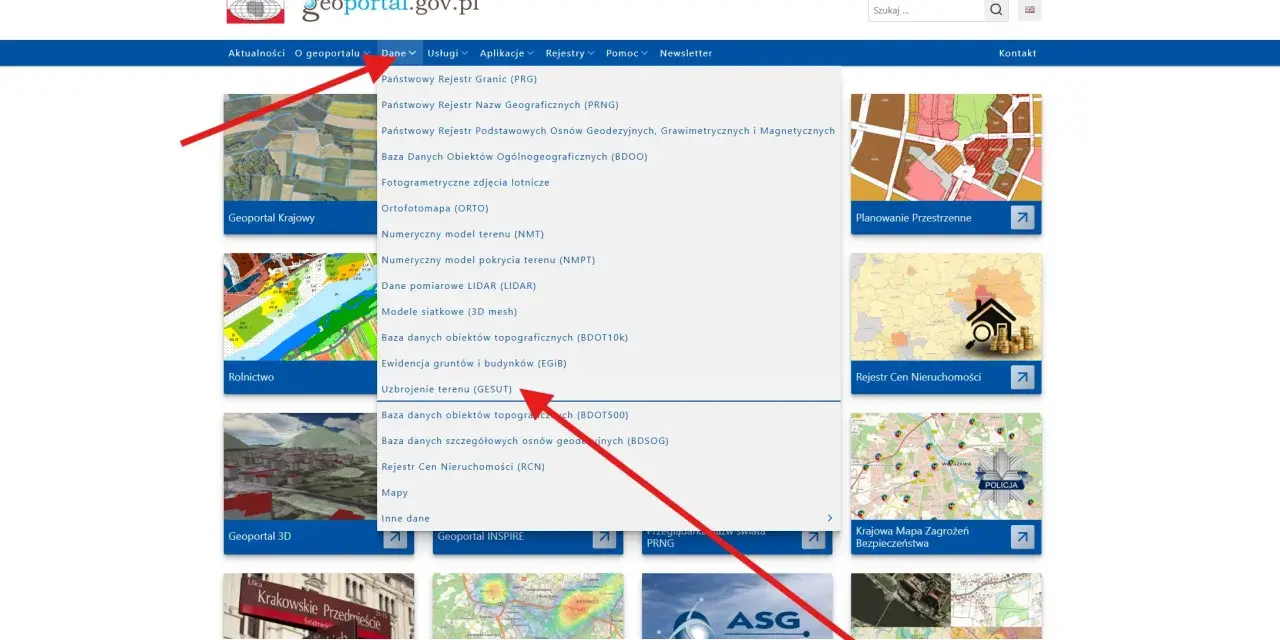
Task: Open the Geoportal Krajowy tile
Action: [x=300, y=164]
